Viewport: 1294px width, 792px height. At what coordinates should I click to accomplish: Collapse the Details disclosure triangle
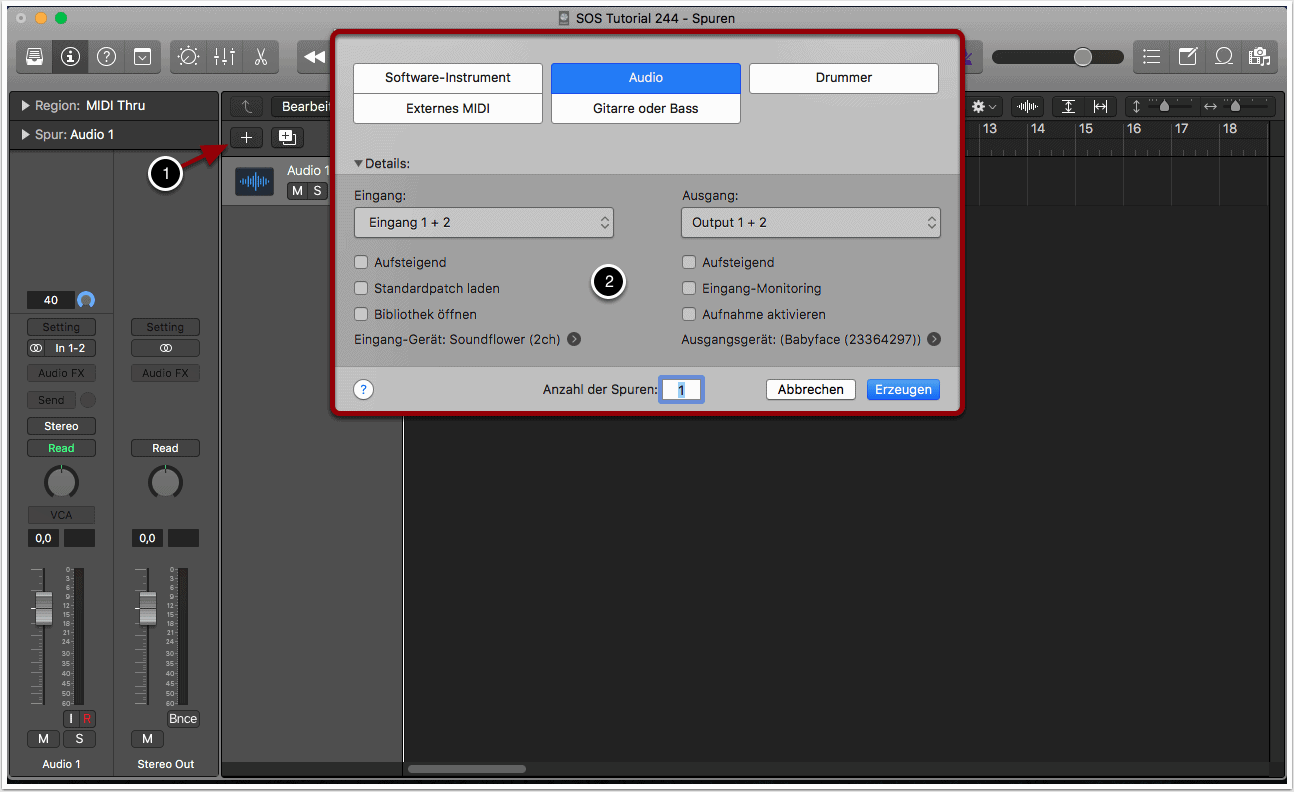(358, 163)
